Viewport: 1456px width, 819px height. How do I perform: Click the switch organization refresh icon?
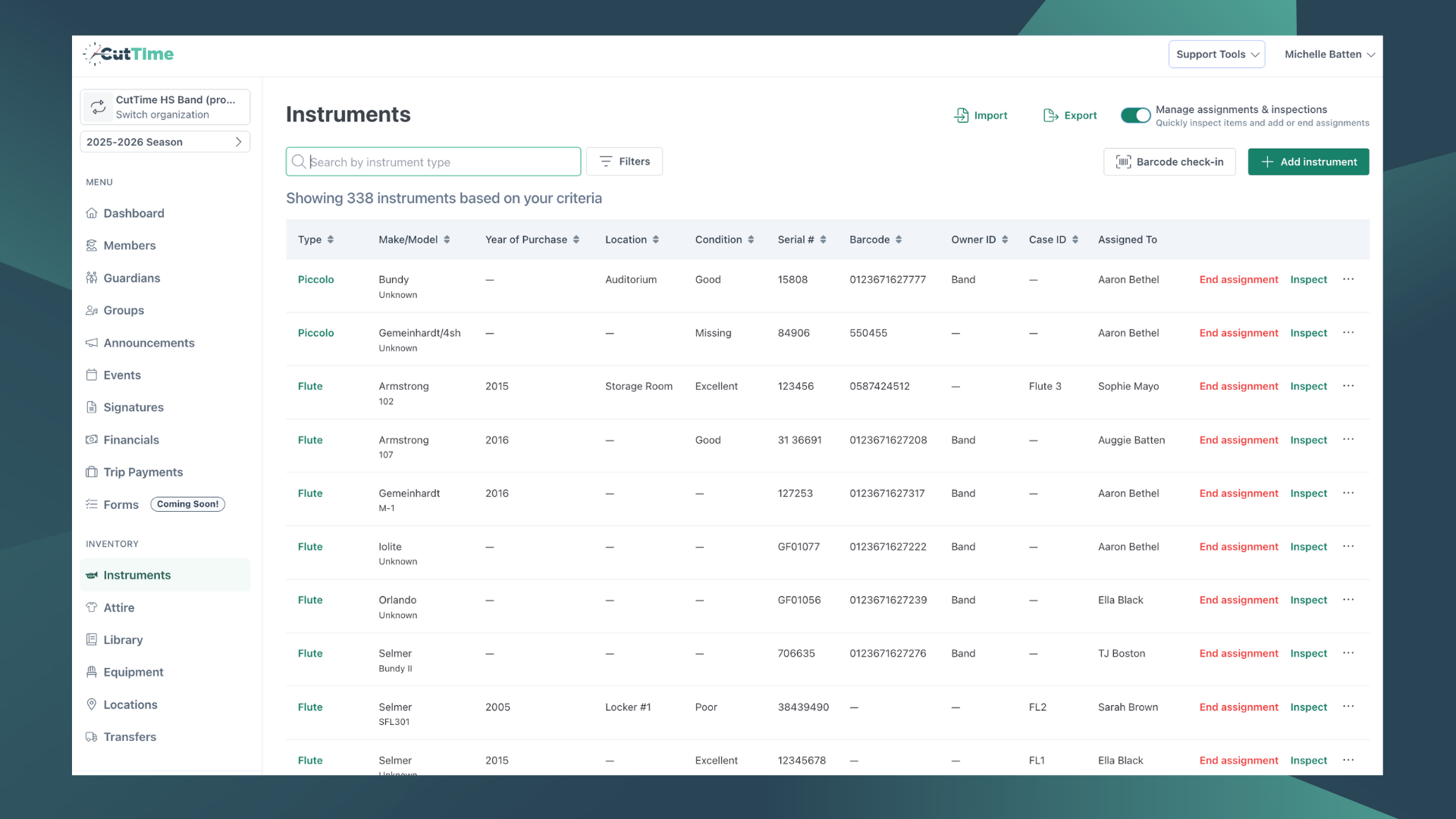[x=98, y=107]
